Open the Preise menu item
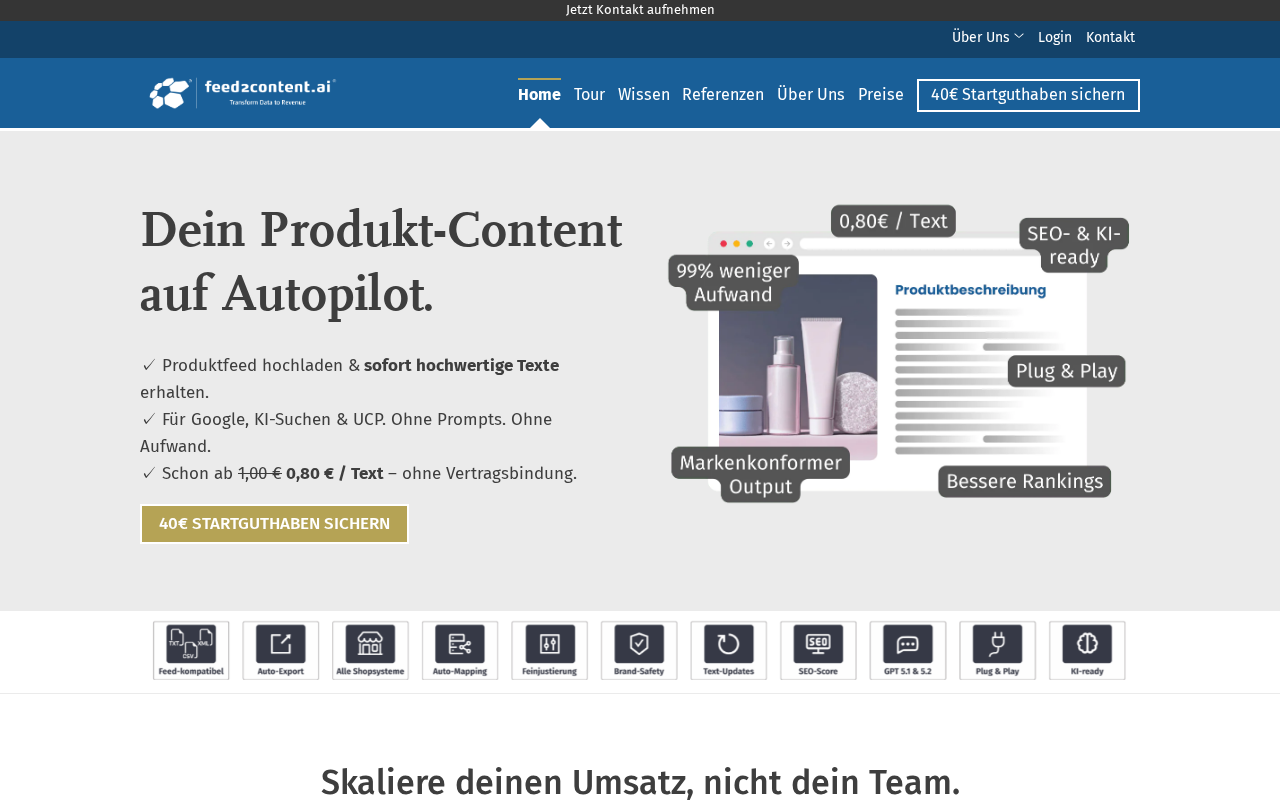Image resolution: width=1280 pixels, height=800 pixels. click(881, 94)
